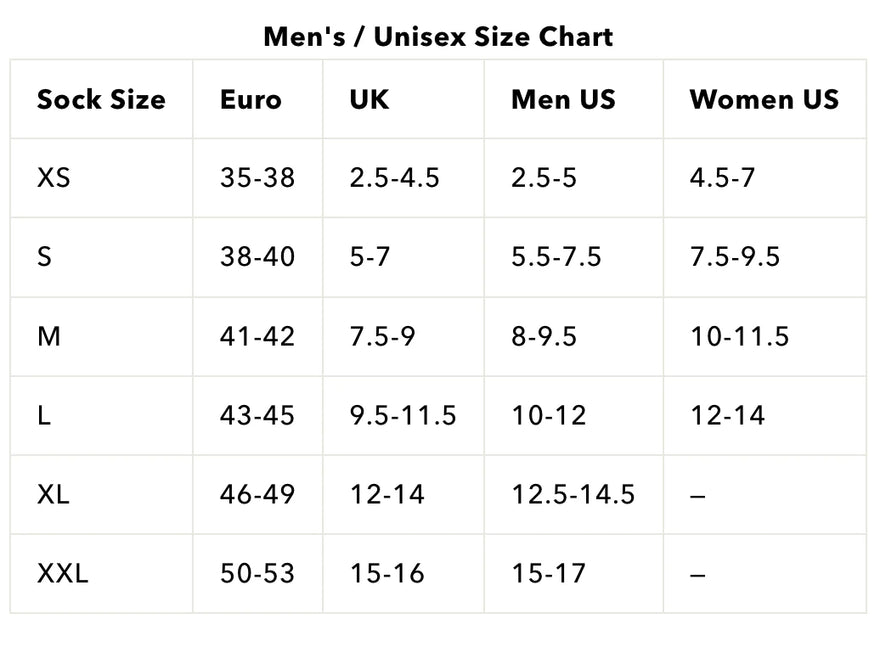Click the Euro column header

(251, 99)
